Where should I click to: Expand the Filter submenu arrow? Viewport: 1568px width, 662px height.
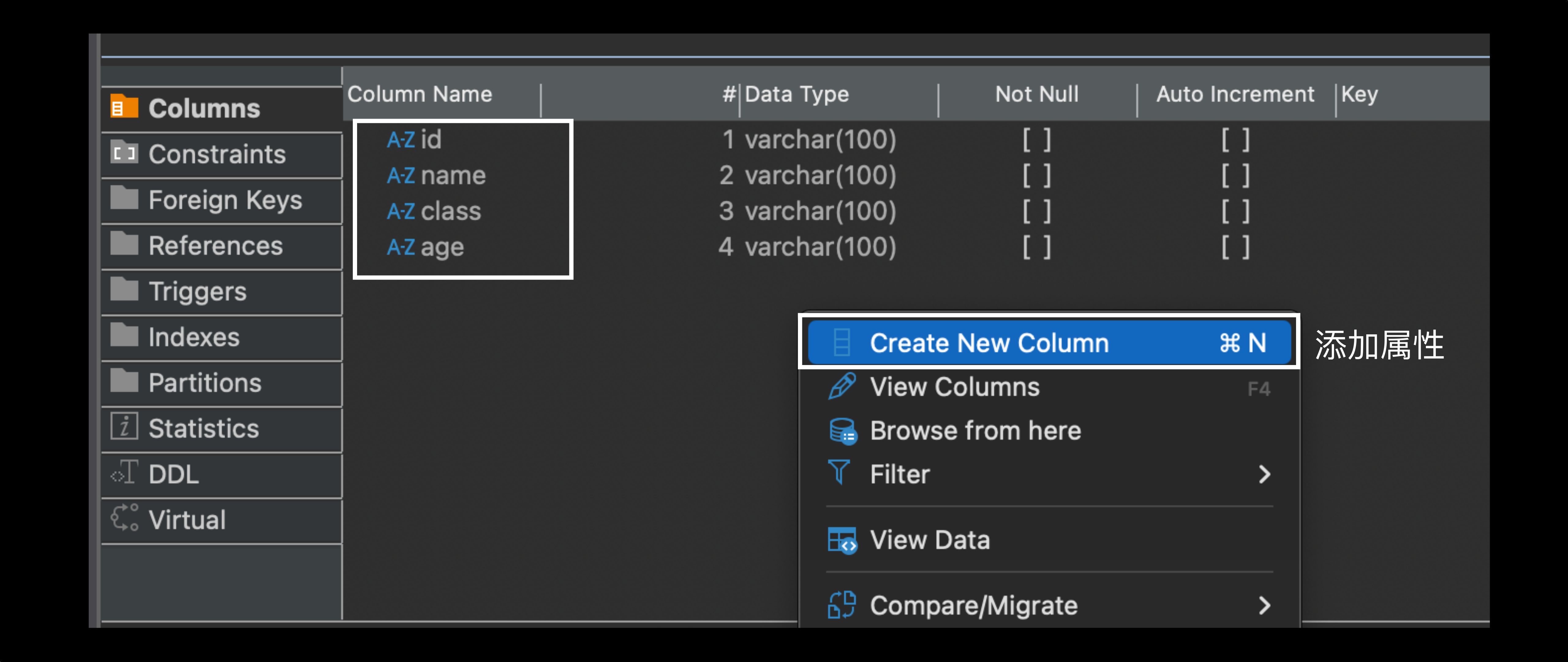click(x=1264, y=474)
